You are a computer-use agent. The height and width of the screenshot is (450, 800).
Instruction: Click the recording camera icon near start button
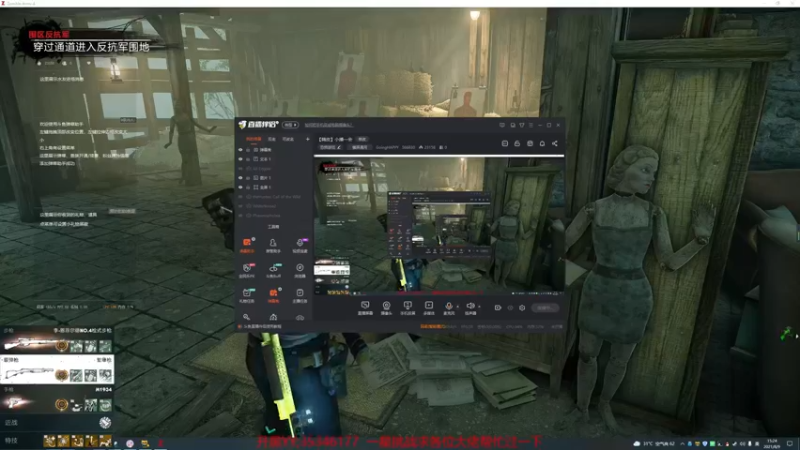click(x=498, y=308)
